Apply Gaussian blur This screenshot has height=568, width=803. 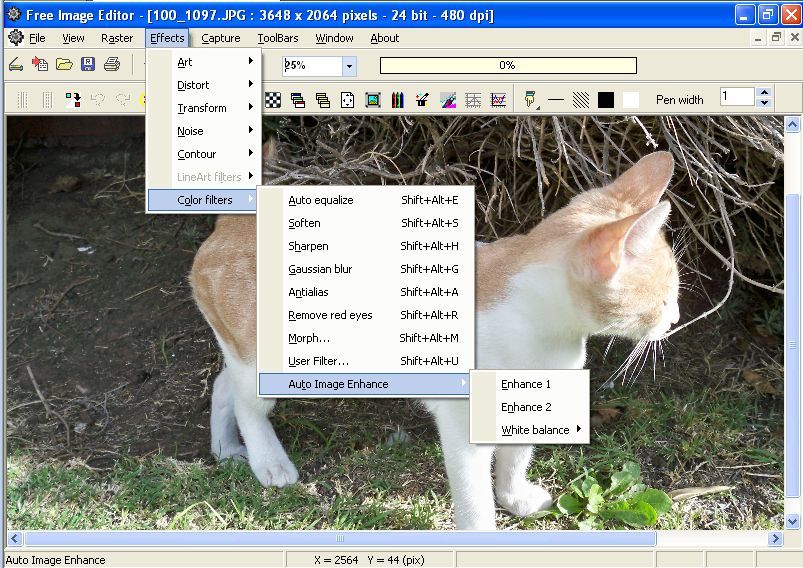[367, 269]
